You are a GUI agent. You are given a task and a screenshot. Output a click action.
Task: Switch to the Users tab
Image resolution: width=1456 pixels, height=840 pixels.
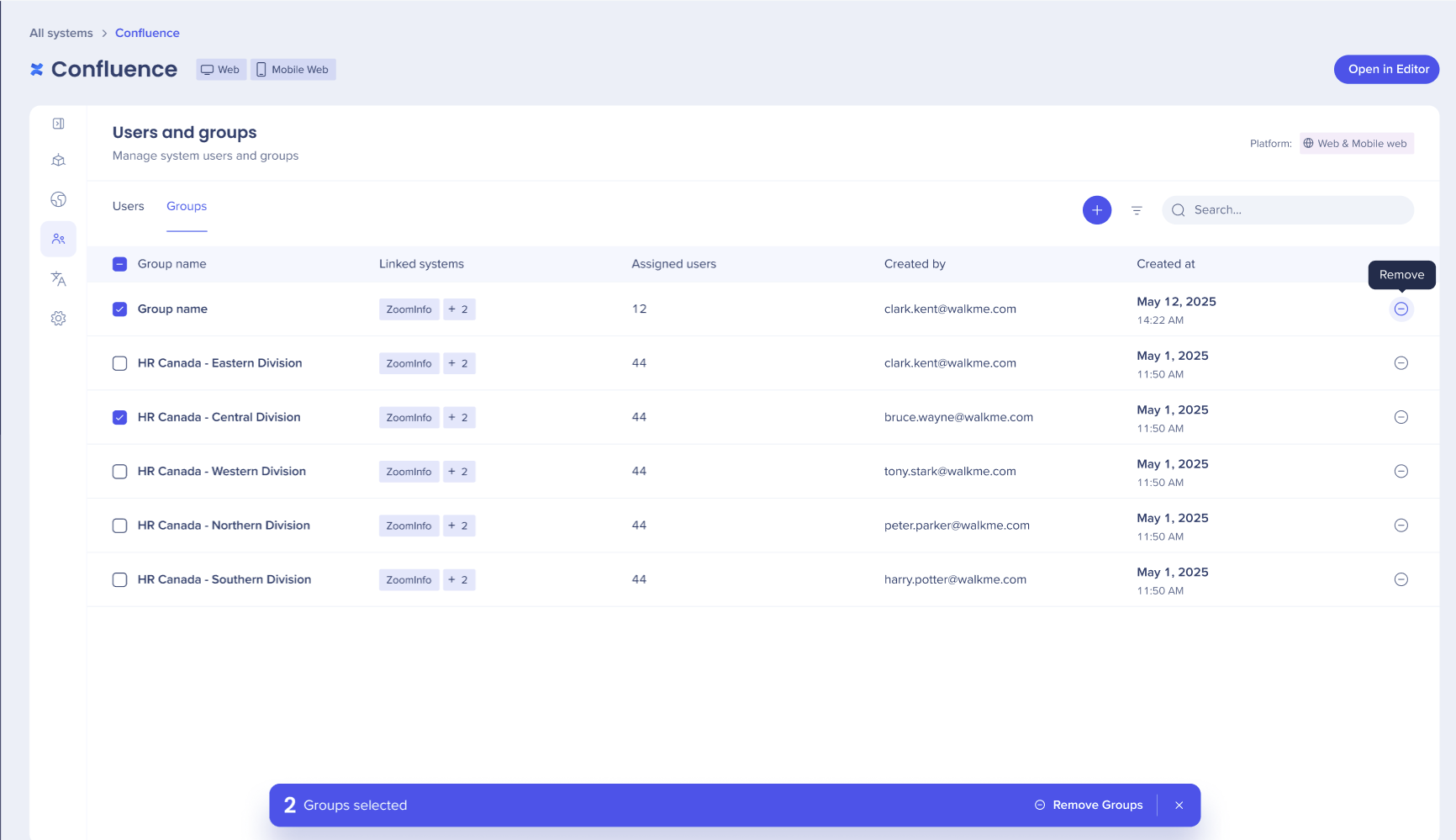click(x=129, y=207)
